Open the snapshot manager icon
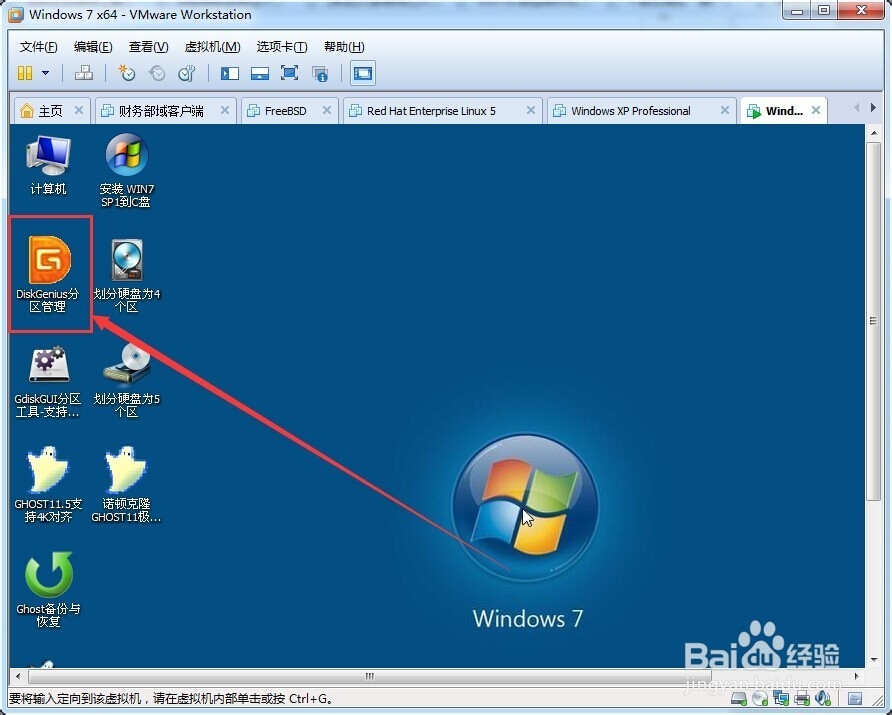Screen dimensions: 892x715 click(187, 73)
